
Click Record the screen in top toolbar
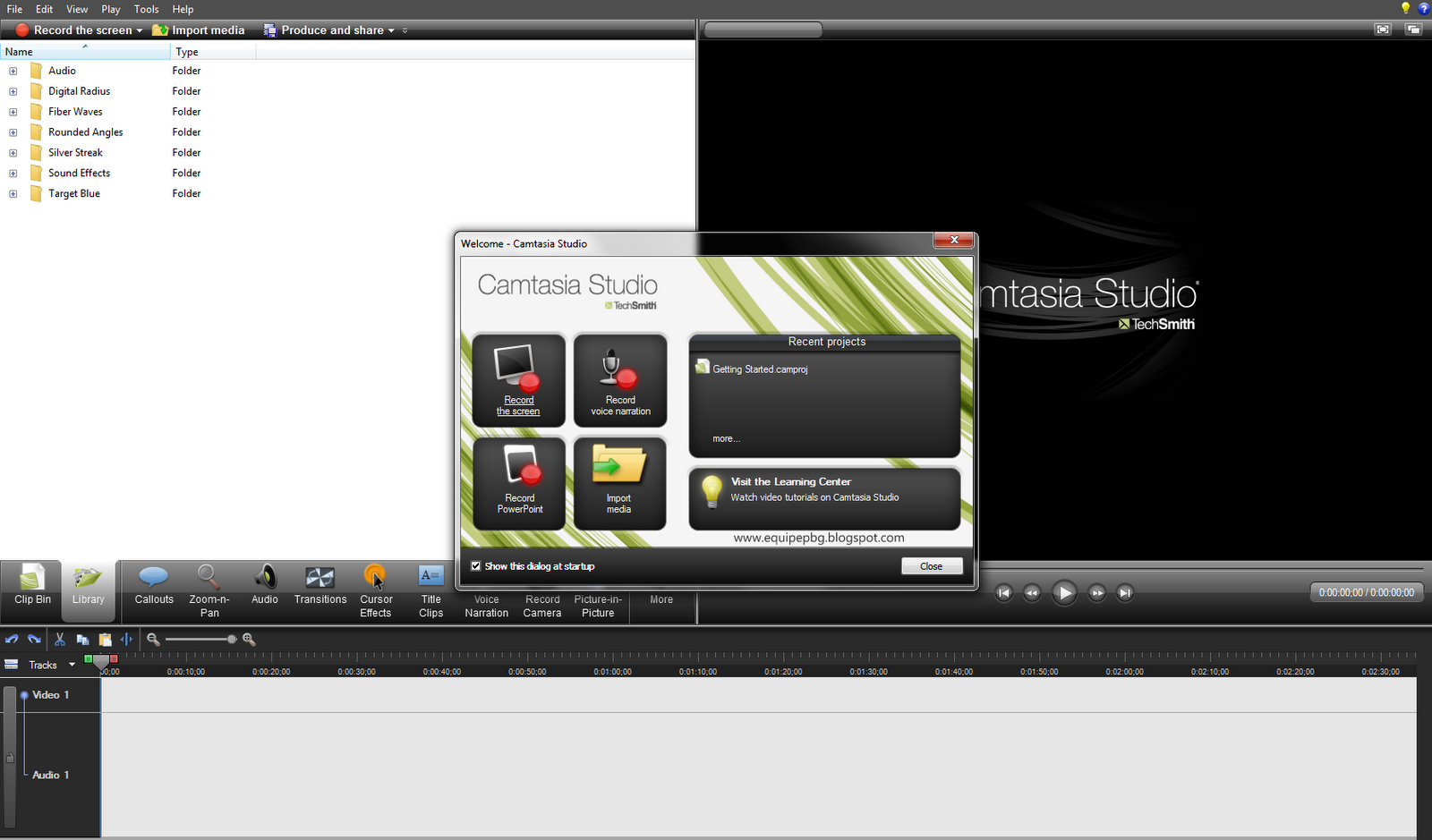point(73,30)
